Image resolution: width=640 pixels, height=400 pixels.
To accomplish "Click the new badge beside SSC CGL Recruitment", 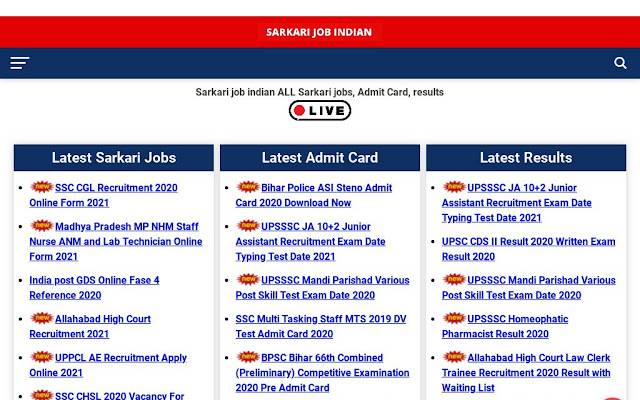I will pos(42,187).
